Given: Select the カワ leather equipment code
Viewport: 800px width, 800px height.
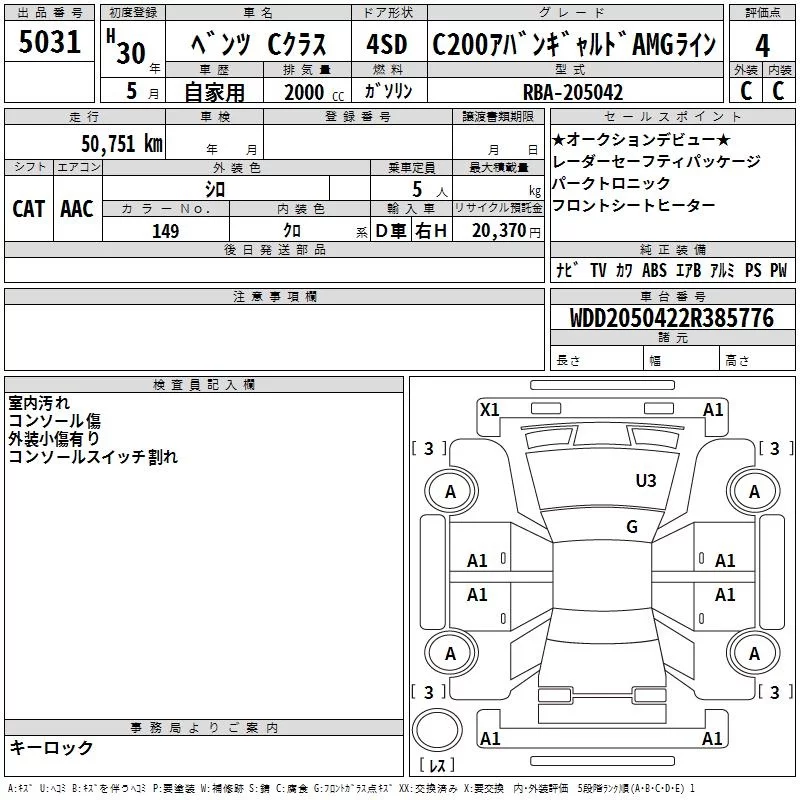Looking at the screenshot, I should click(x=624, y=270).
